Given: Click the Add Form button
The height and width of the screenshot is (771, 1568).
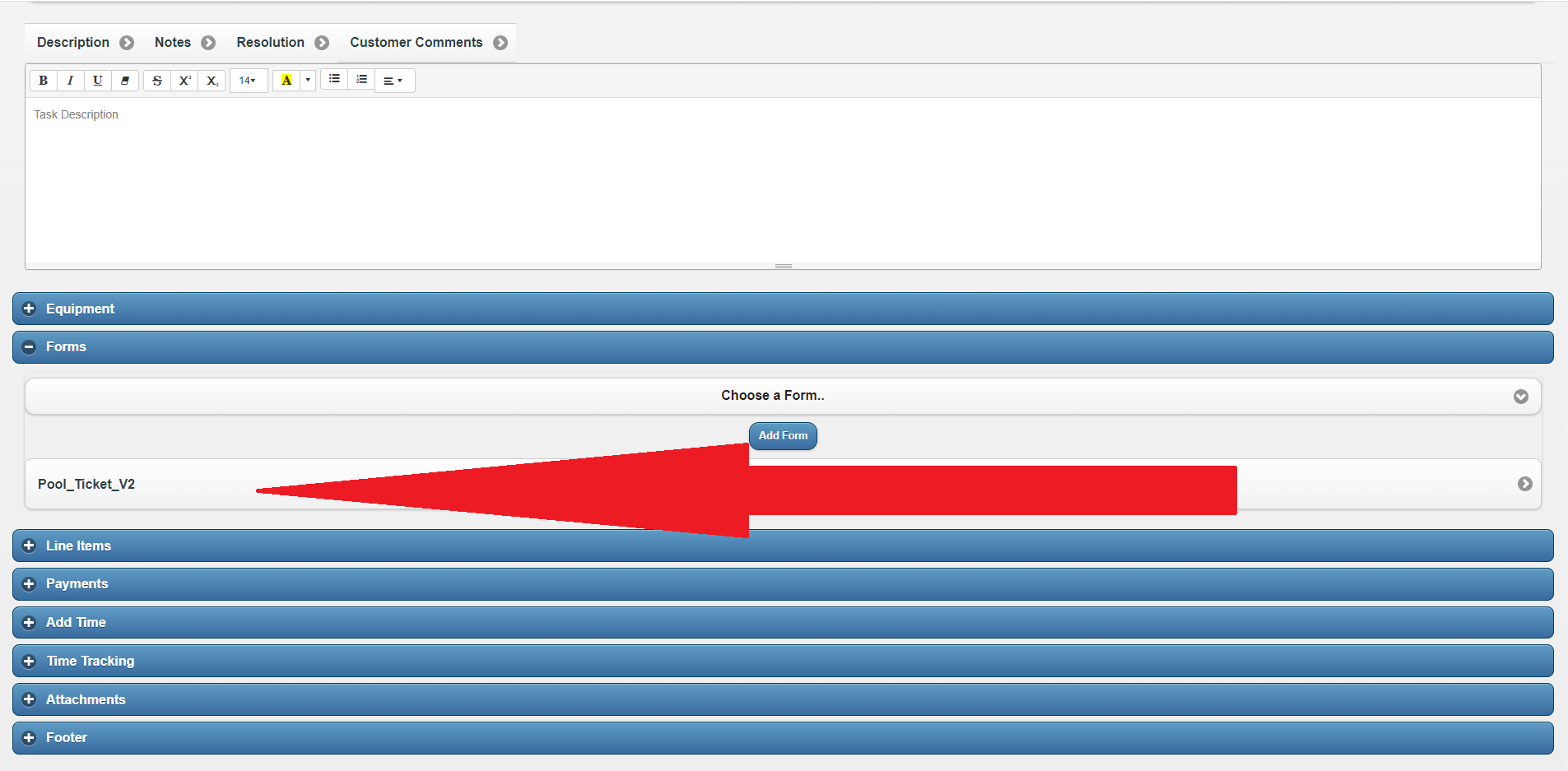Looking at the screenshot, I should pos(783,436).
